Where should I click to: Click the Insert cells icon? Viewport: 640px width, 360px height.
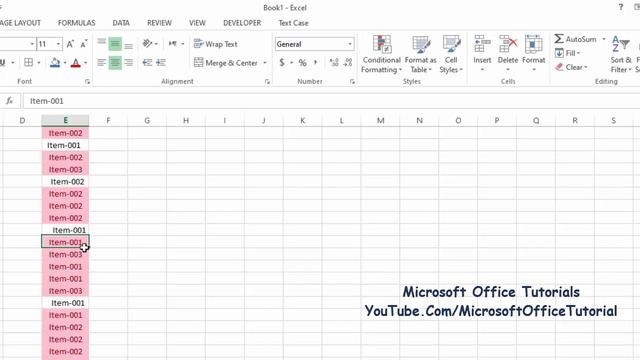click(482, 44)
